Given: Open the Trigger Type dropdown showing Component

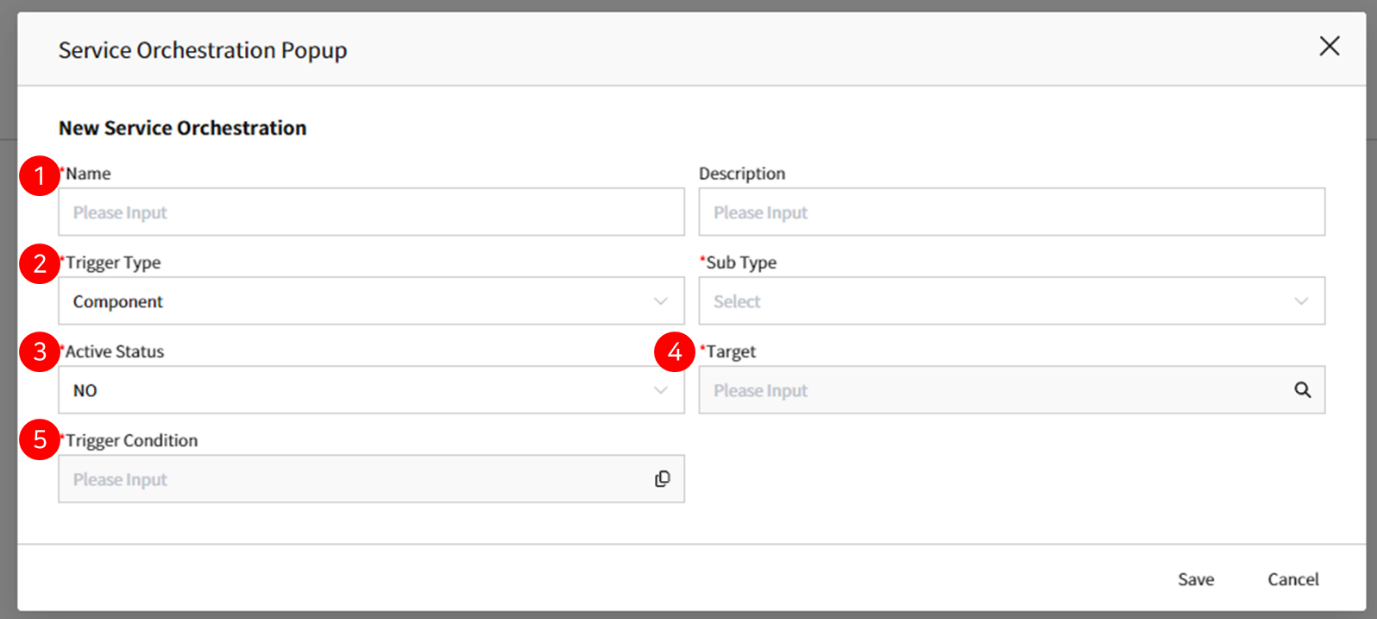Looking at the screenshot, I should coord(371,301).
